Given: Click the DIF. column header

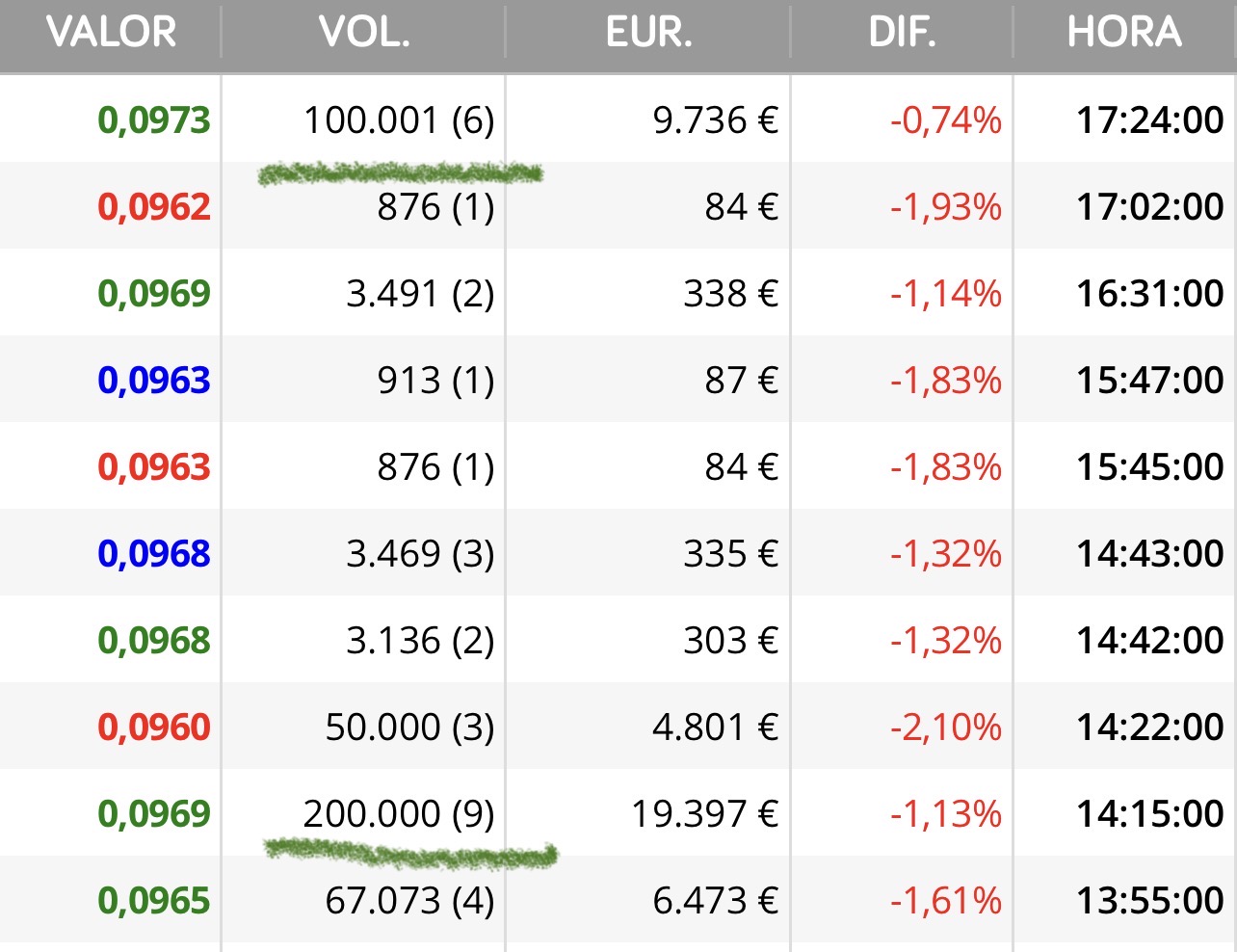Looking at the screenshot, I should point(902,33).
